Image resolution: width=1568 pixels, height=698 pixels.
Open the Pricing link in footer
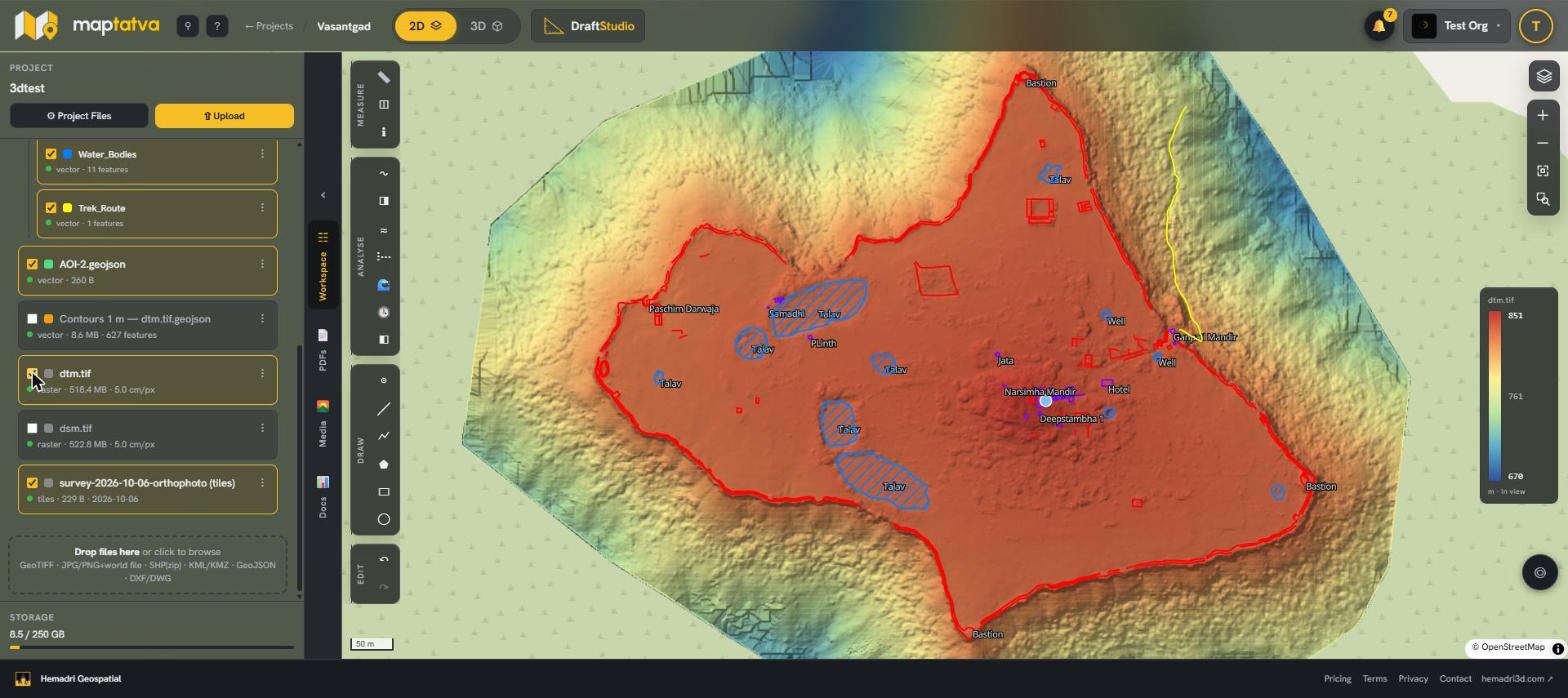pos(1337,679)
